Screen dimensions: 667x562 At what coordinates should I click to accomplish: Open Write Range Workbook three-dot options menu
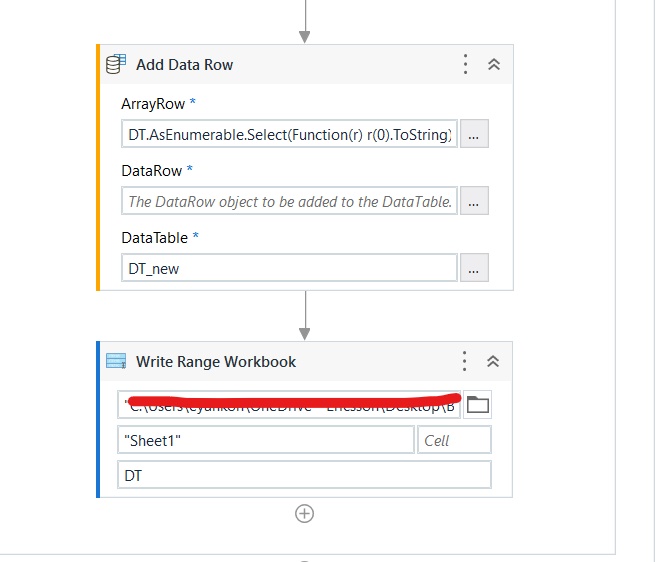tap(465, 361)
